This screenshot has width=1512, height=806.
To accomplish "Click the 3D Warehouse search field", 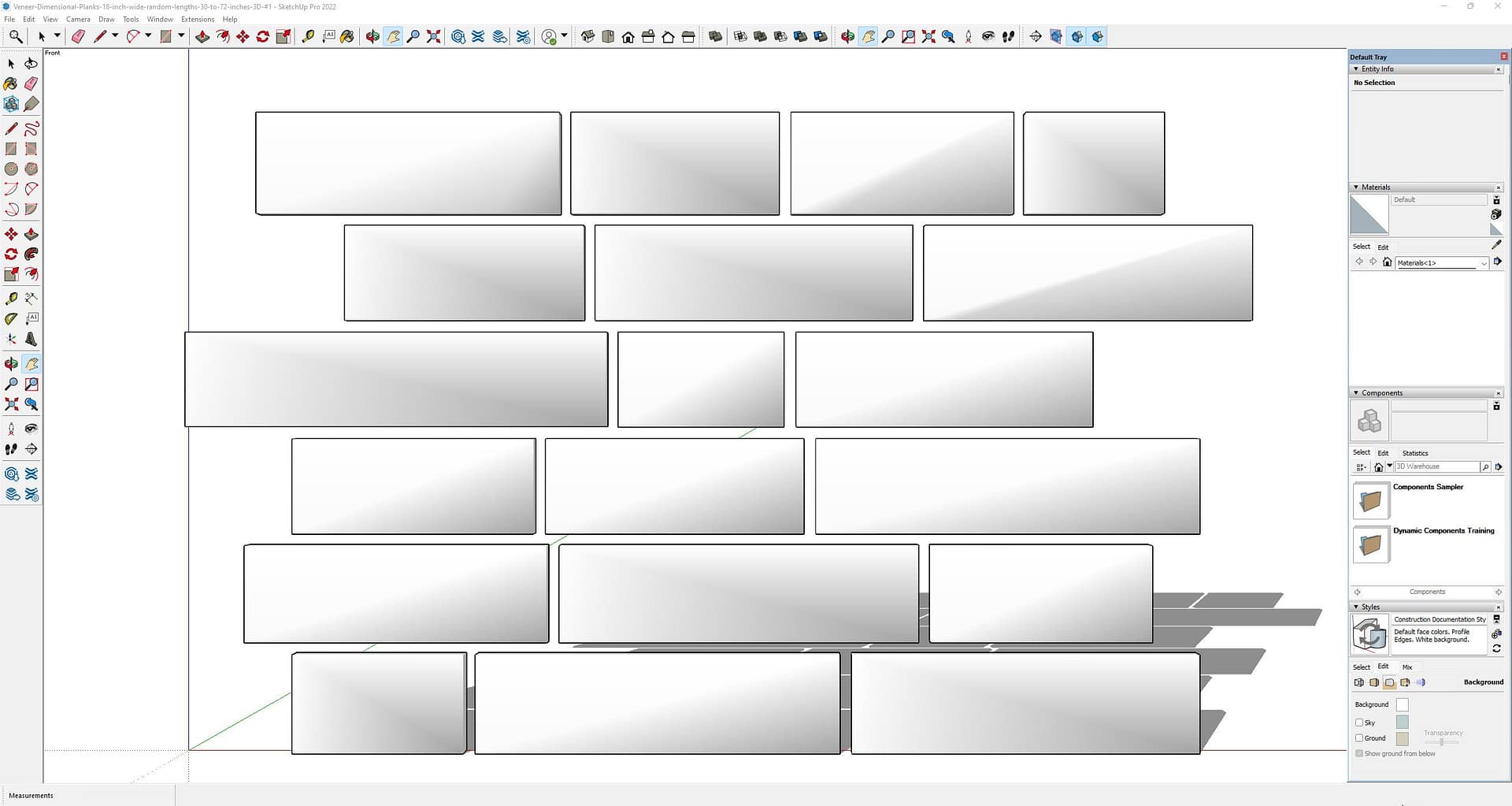I will (1436, 466).
